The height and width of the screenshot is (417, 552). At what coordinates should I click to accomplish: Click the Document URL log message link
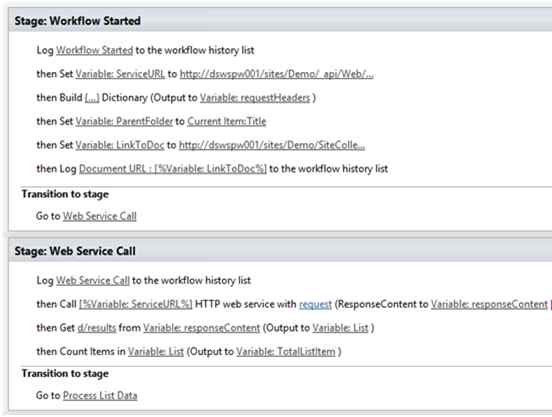(x=173, y=169)
